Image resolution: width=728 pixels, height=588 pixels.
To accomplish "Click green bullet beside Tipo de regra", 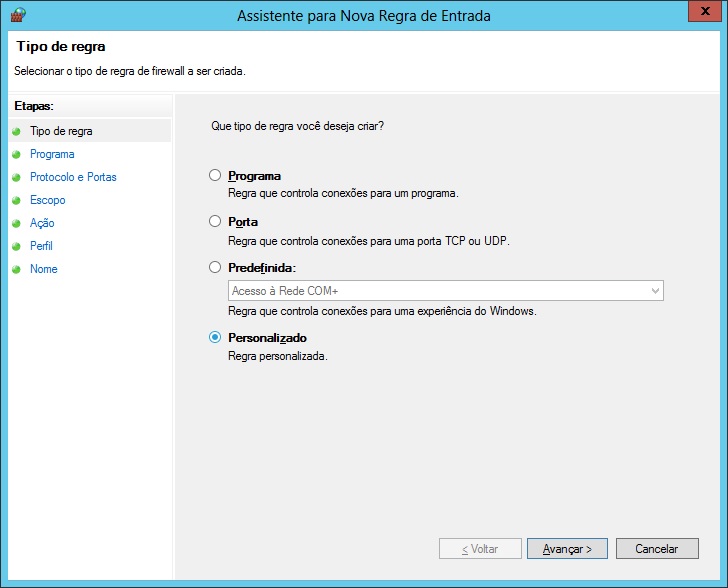I will click(16, 131).
